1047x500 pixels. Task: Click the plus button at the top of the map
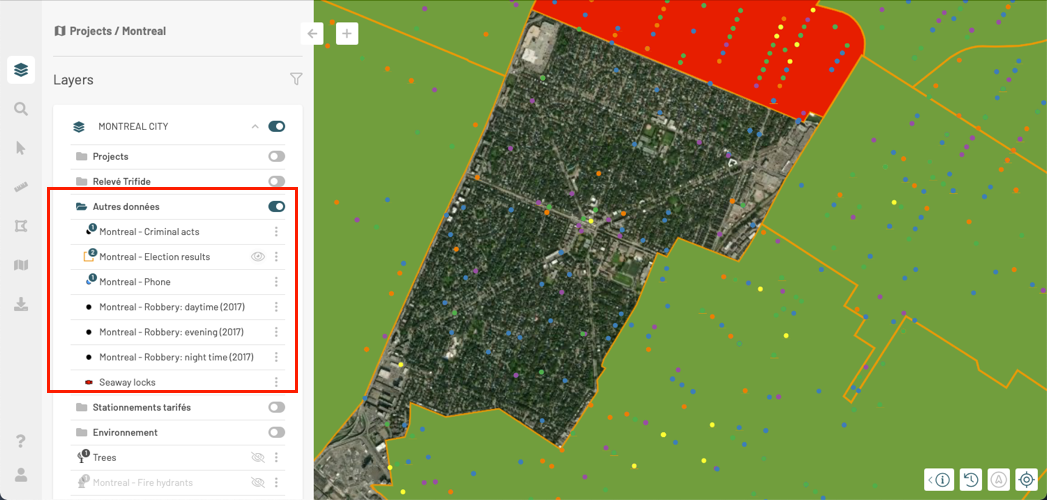347,33
